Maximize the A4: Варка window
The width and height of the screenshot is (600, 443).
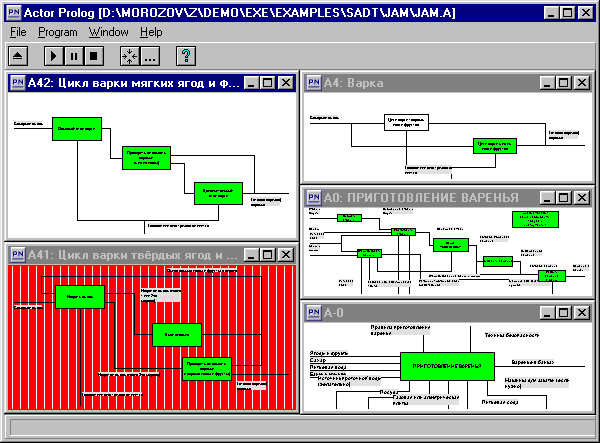pos(563,83)
